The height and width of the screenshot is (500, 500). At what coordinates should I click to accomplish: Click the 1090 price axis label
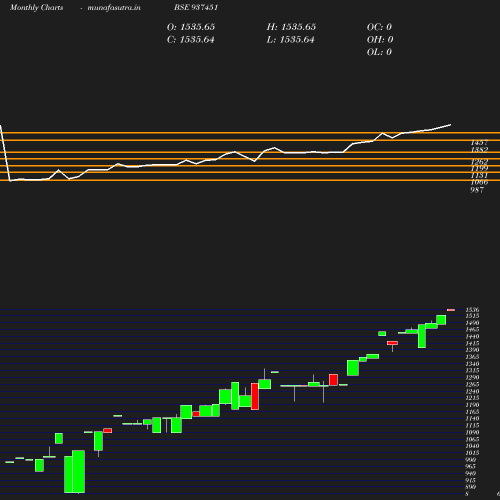click(x=472, y=433)
